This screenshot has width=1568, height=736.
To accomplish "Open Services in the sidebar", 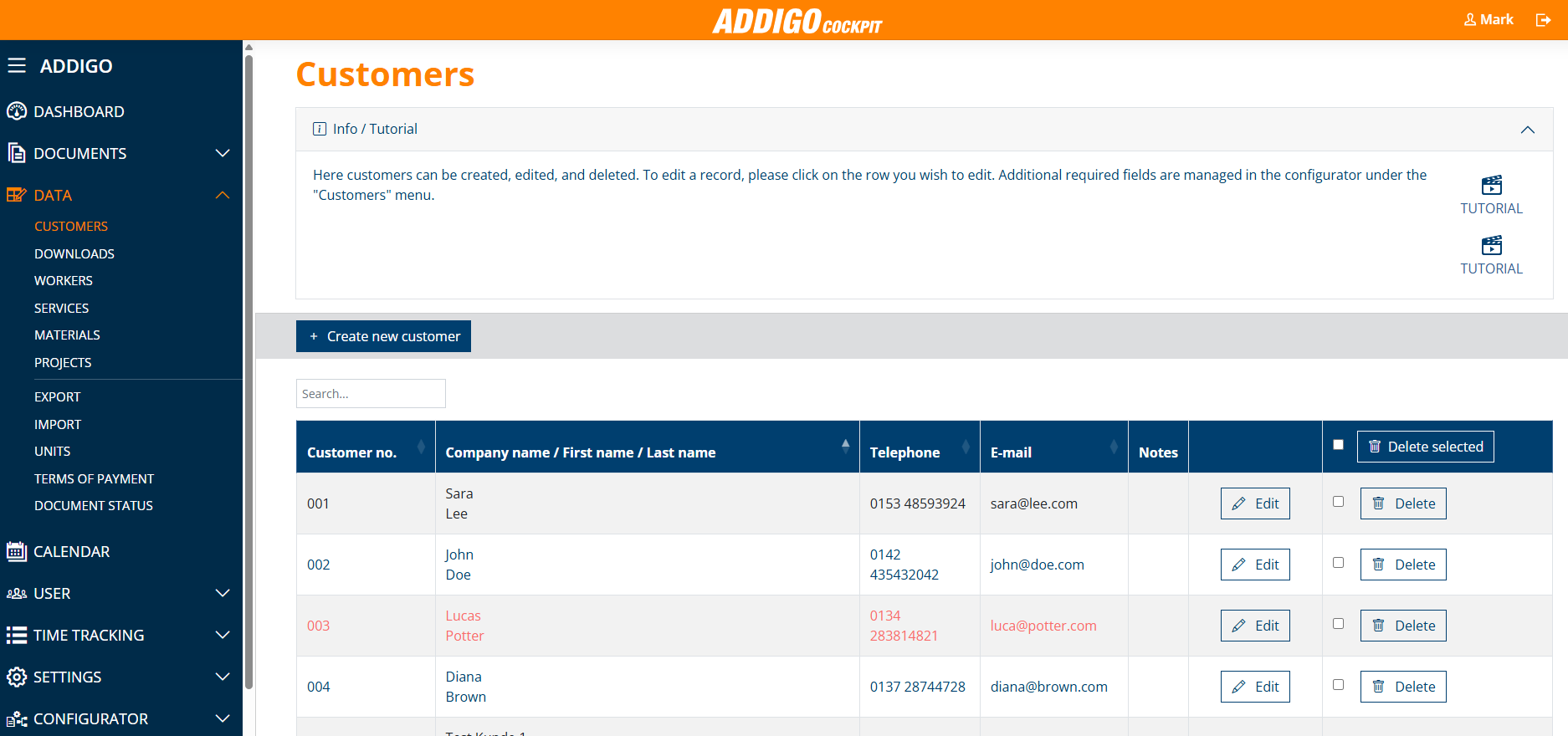I will point(62,309).
